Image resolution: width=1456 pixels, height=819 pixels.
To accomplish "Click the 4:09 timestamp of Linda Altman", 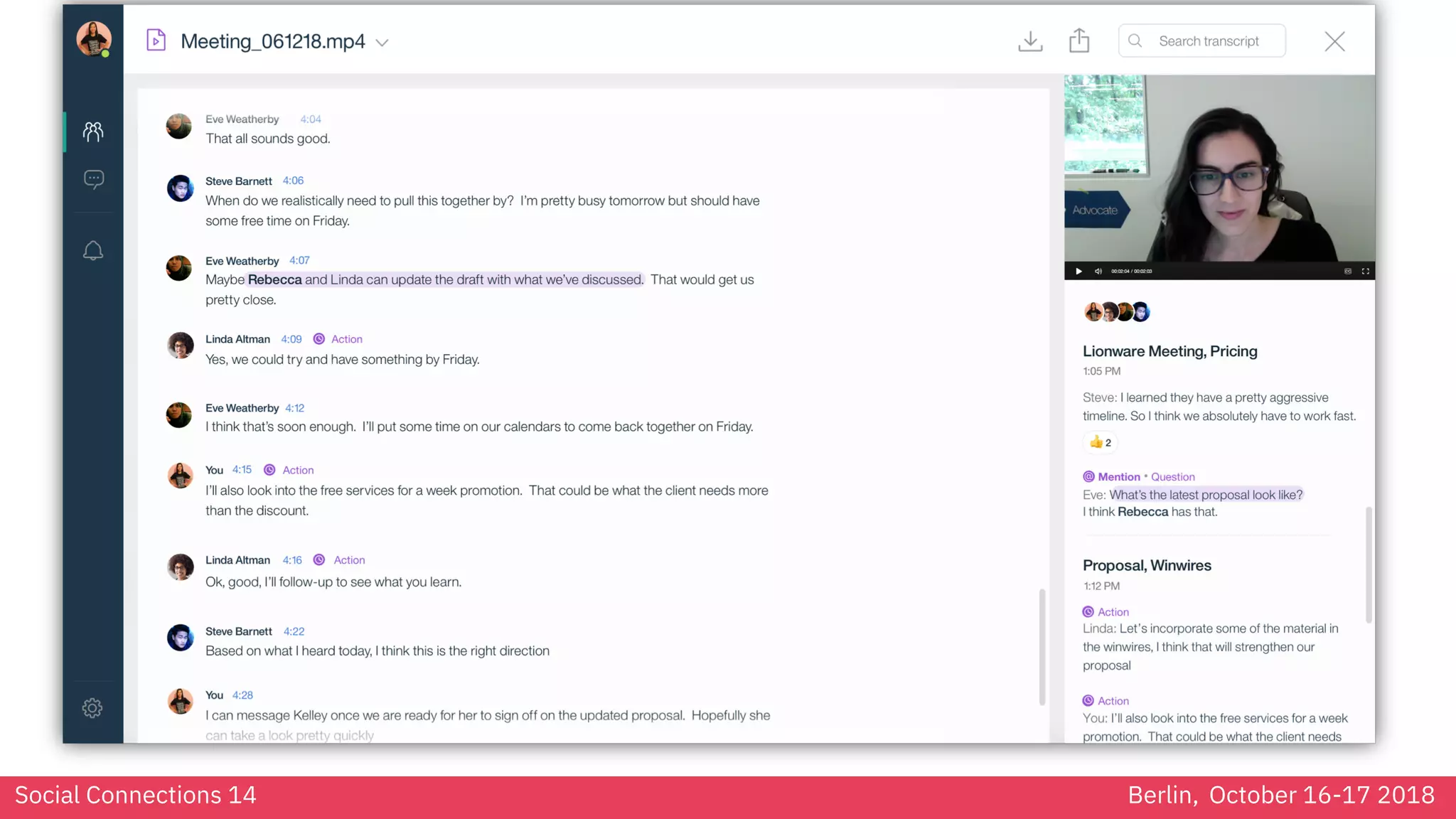I will tap(291, 339).
